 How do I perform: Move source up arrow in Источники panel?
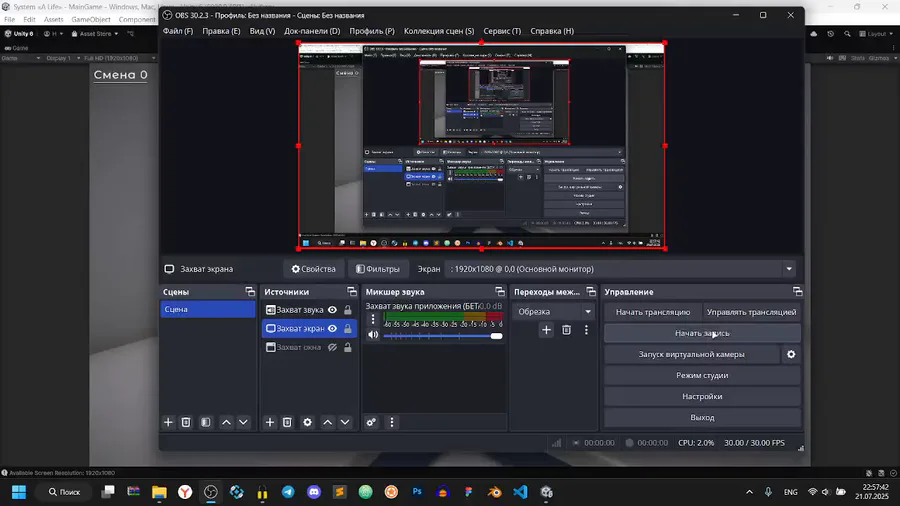328,422
